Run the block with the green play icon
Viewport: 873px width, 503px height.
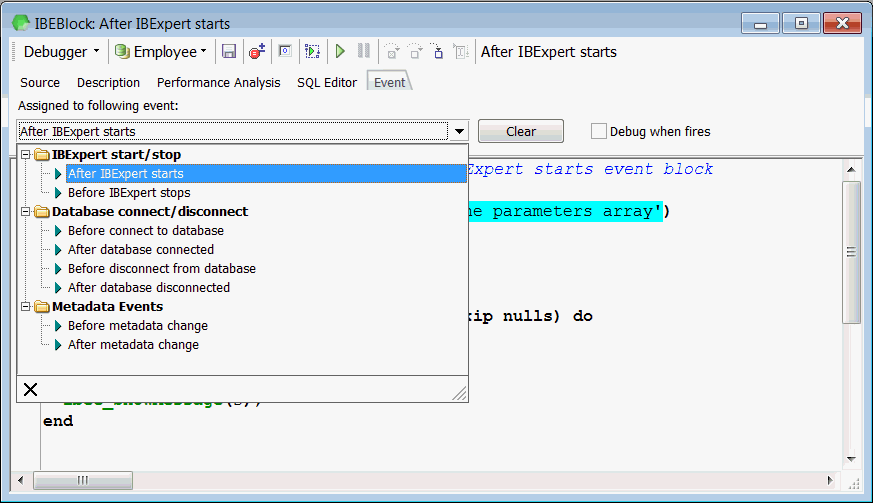pos(340,52)
